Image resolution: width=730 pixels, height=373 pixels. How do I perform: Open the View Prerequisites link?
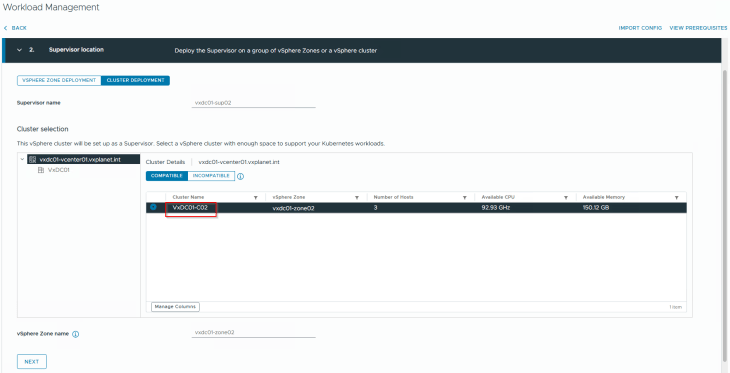[x=698, y=28]
